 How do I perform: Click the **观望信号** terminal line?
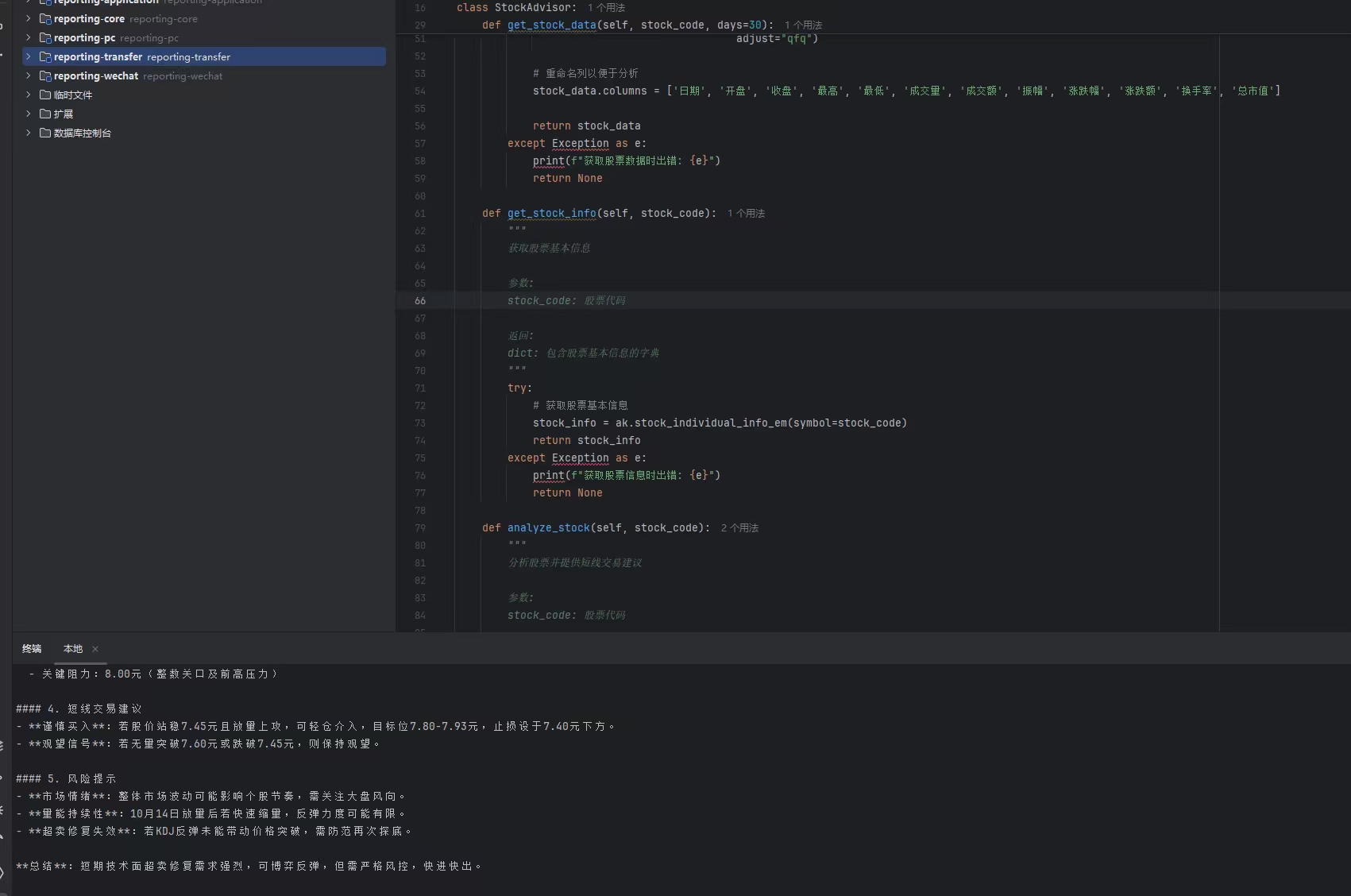pos(198,744)
